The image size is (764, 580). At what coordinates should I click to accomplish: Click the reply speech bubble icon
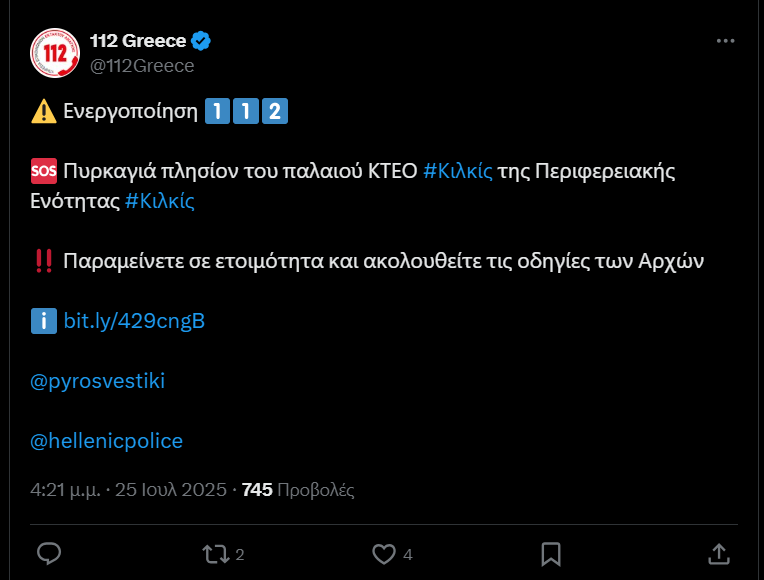49,553
